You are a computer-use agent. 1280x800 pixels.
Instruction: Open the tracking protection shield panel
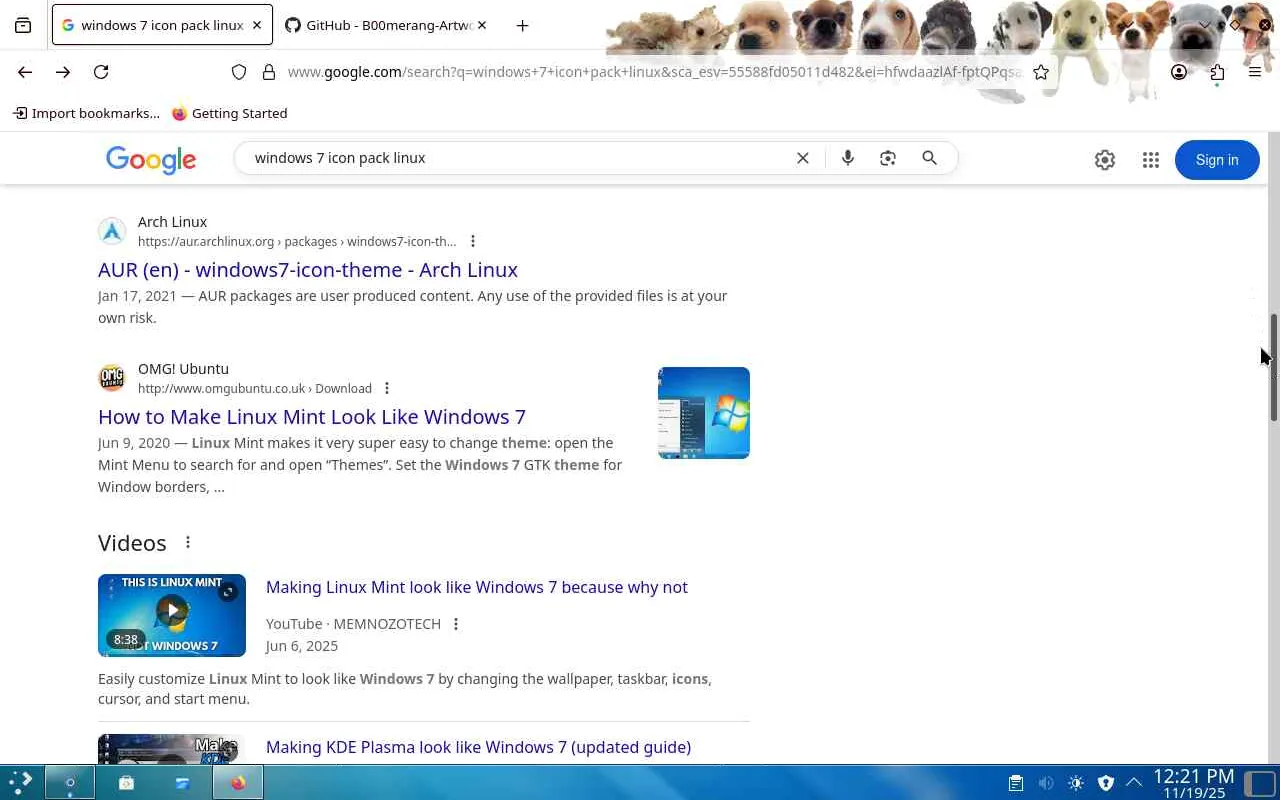(x=239, y=72)
